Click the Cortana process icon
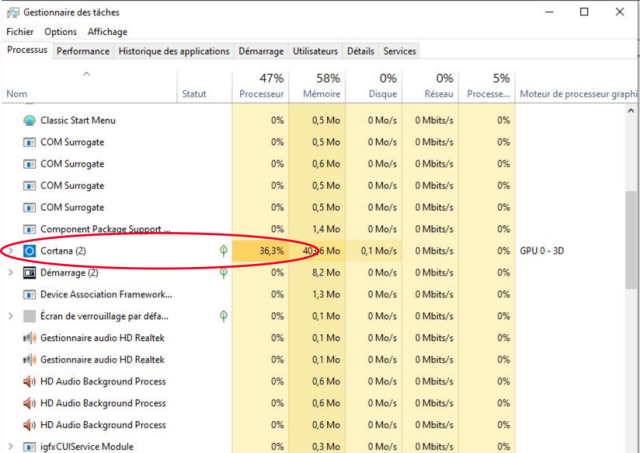This screenshot has width=640, height=453. 29,251
